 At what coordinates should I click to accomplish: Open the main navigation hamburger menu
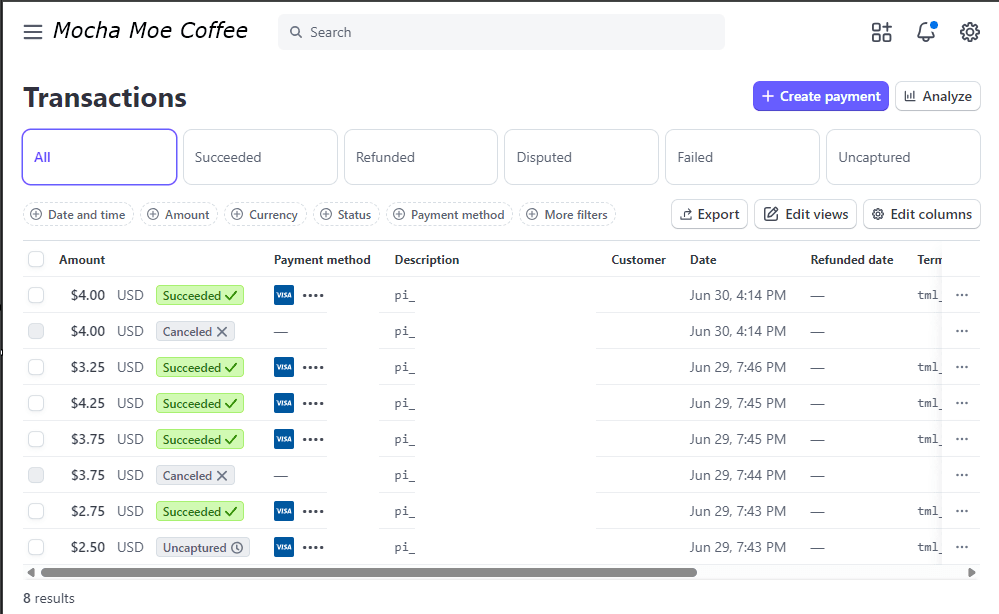(x=33, y=31)
